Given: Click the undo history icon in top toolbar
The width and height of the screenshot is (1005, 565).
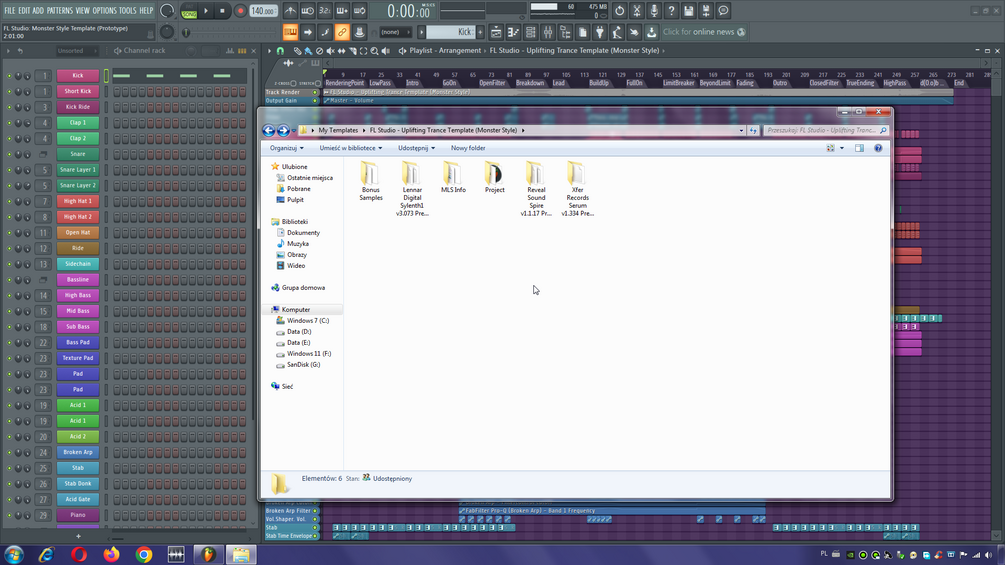Looking at the screenshot, I should (x=619, y=11).
